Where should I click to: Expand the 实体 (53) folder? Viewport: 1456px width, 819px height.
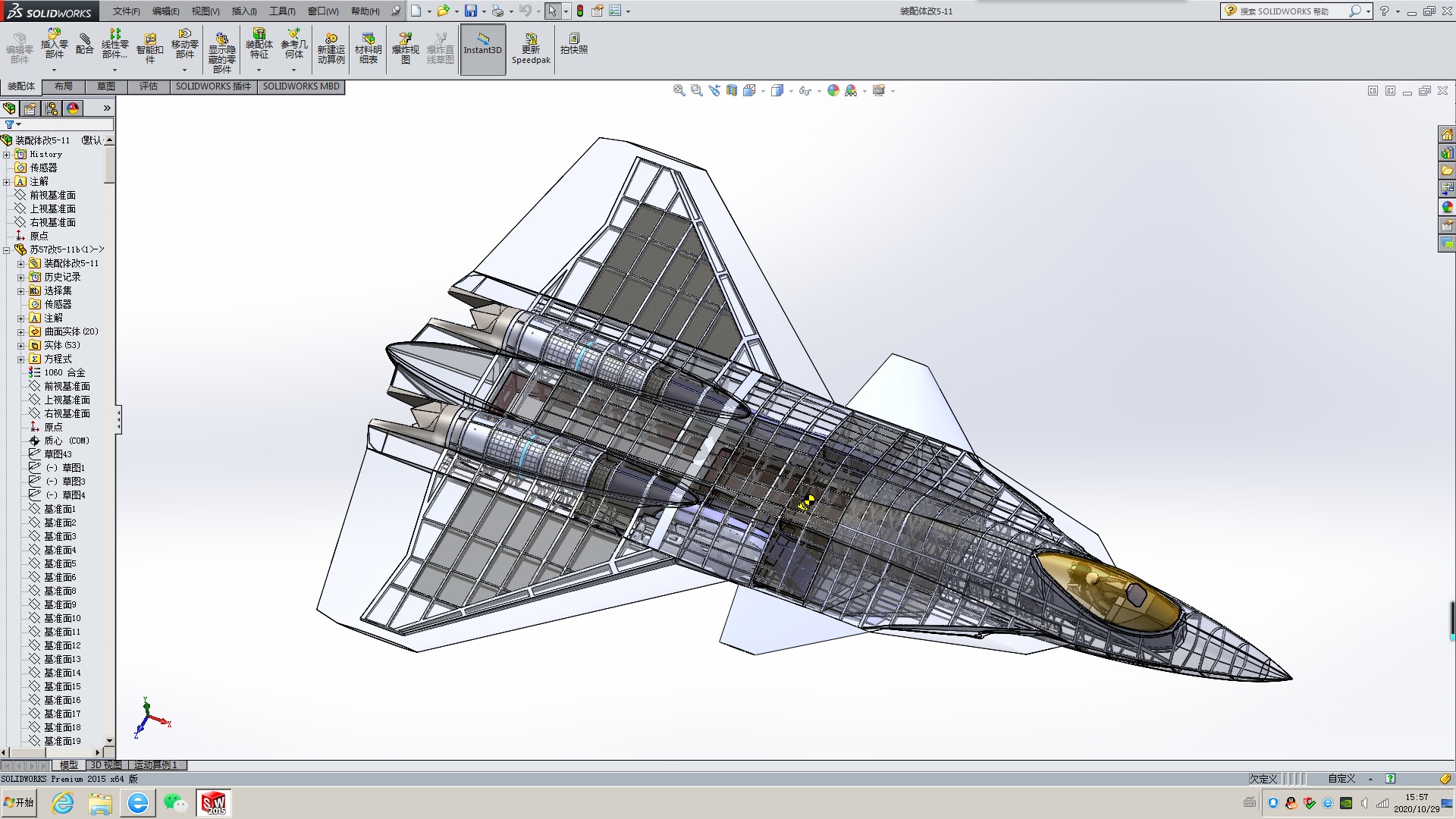(21, 346)
